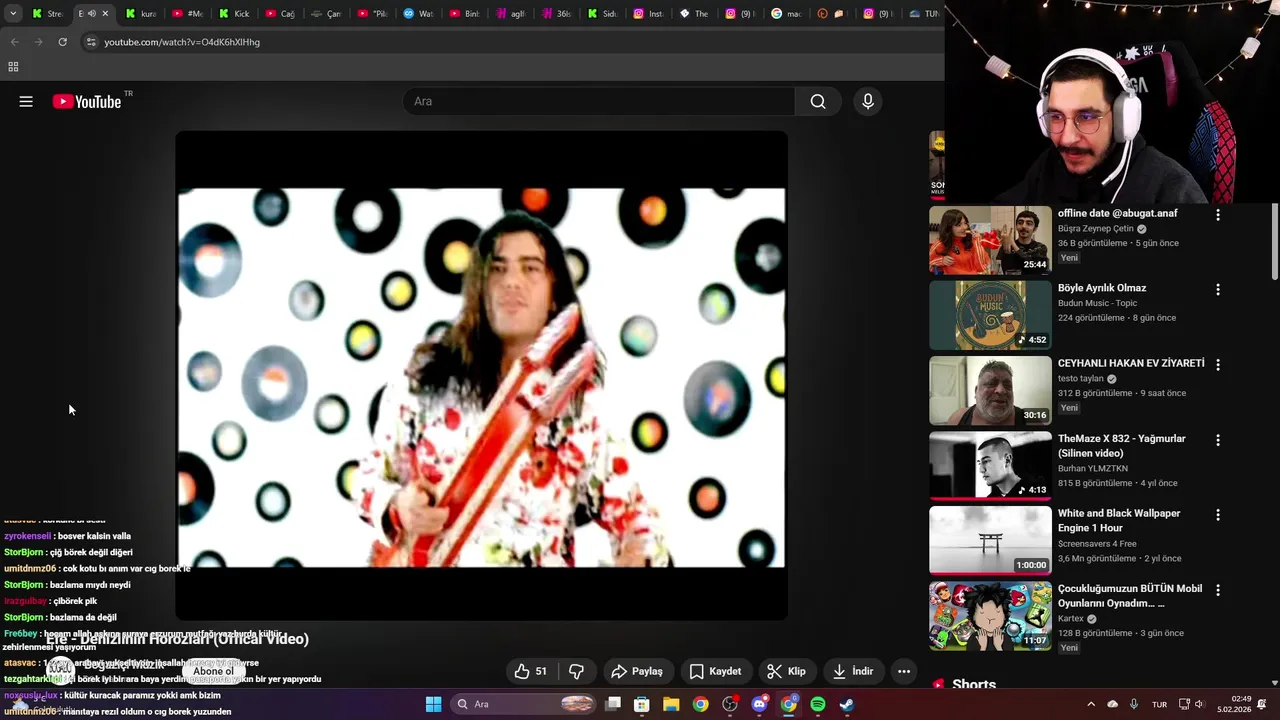Open the 'TheMaze X 832 - Yağmurlar' video title

click(x=1121, y=446)
